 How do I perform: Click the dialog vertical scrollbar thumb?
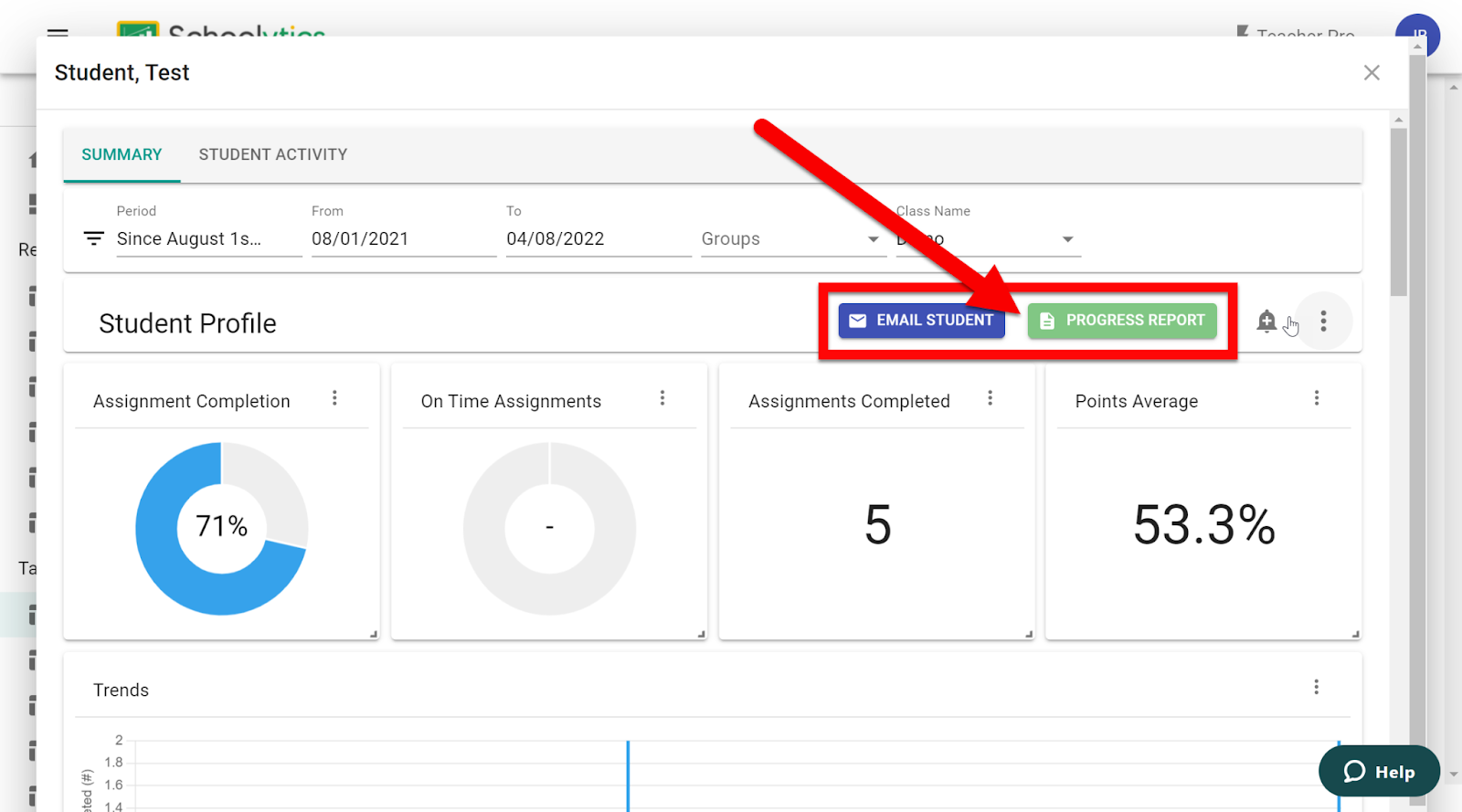click(x=1398, y=212)
